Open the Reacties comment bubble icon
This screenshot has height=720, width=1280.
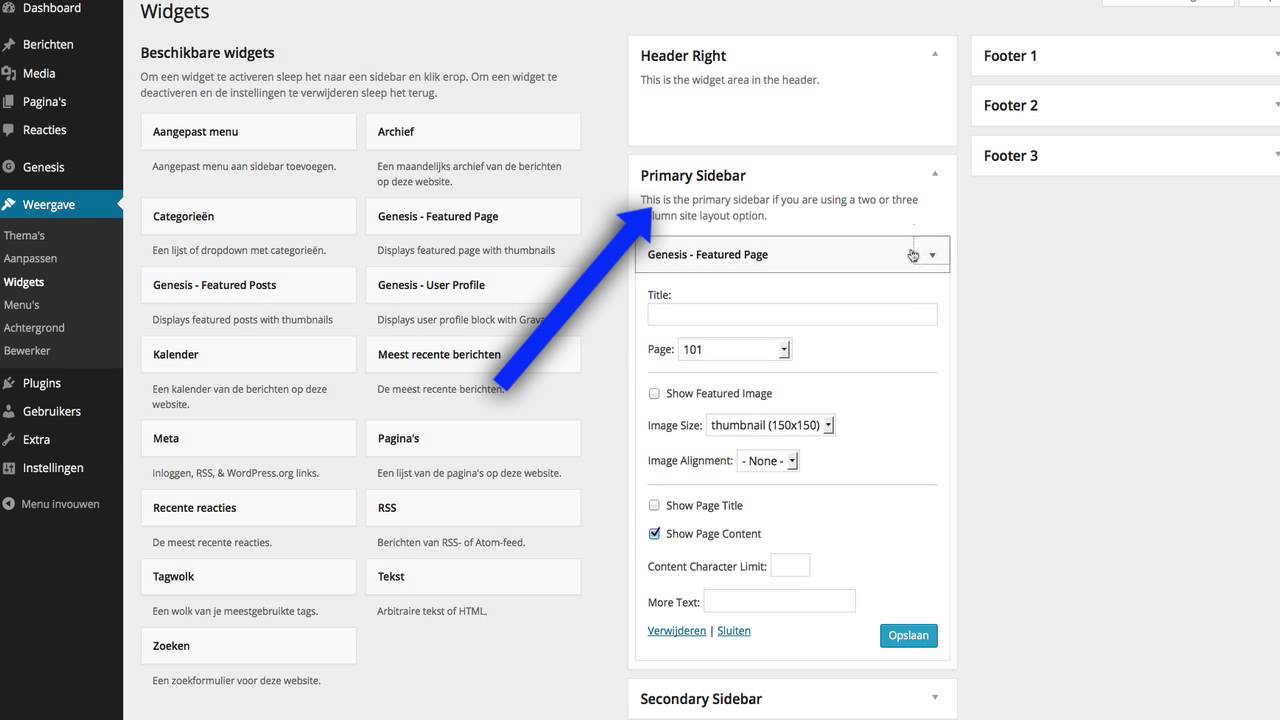(x=9, y=130)
